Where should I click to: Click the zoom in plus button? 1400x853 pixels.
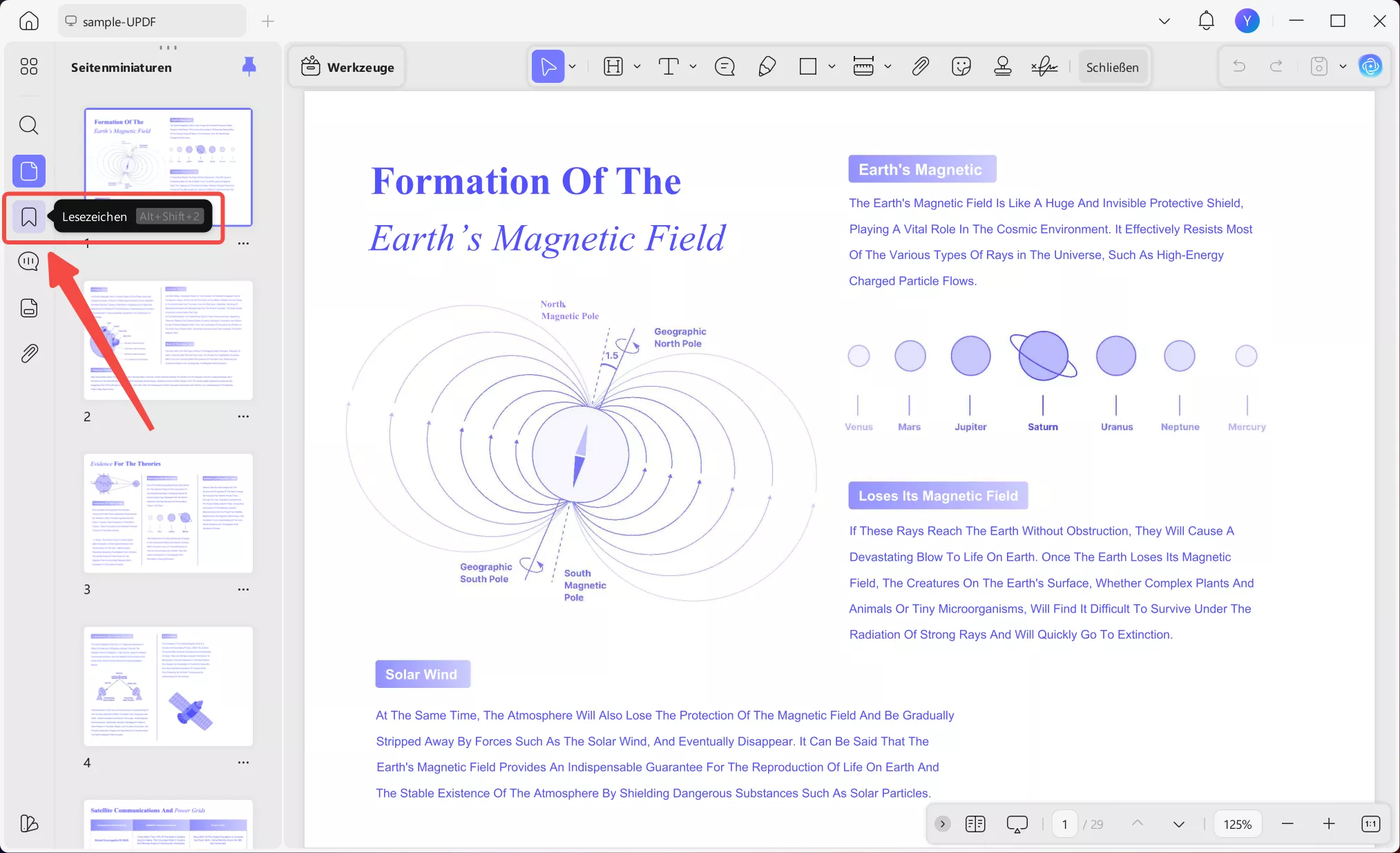coord(1329,824)
